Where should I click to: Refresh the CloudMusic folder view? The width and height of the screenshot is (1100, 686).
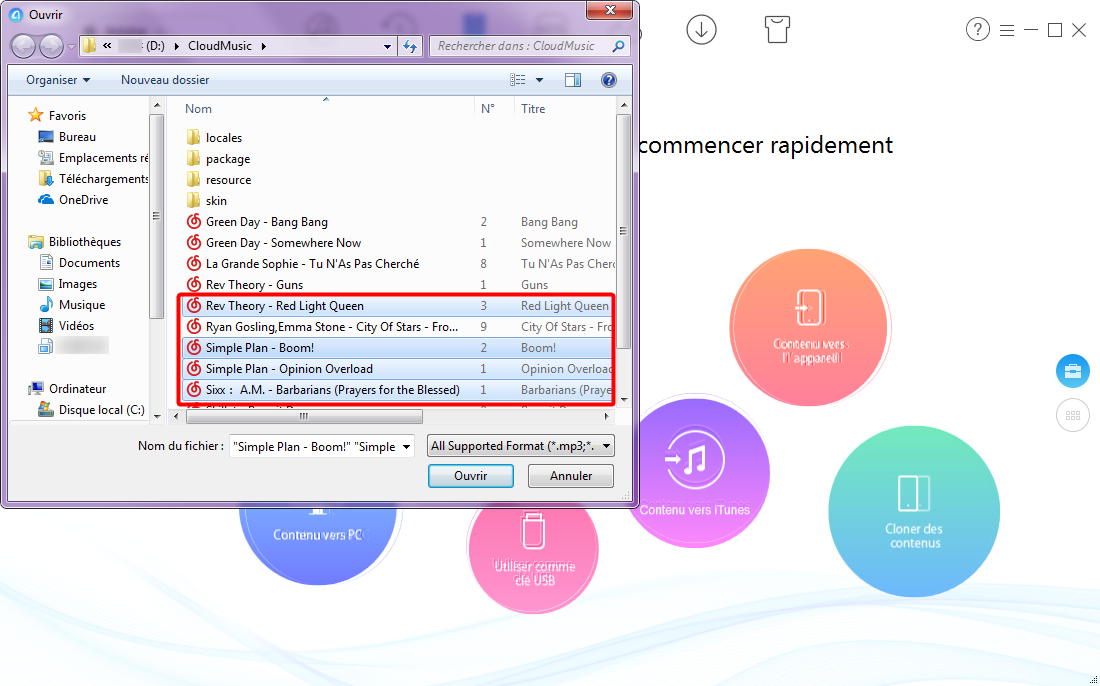click(410, 46)
